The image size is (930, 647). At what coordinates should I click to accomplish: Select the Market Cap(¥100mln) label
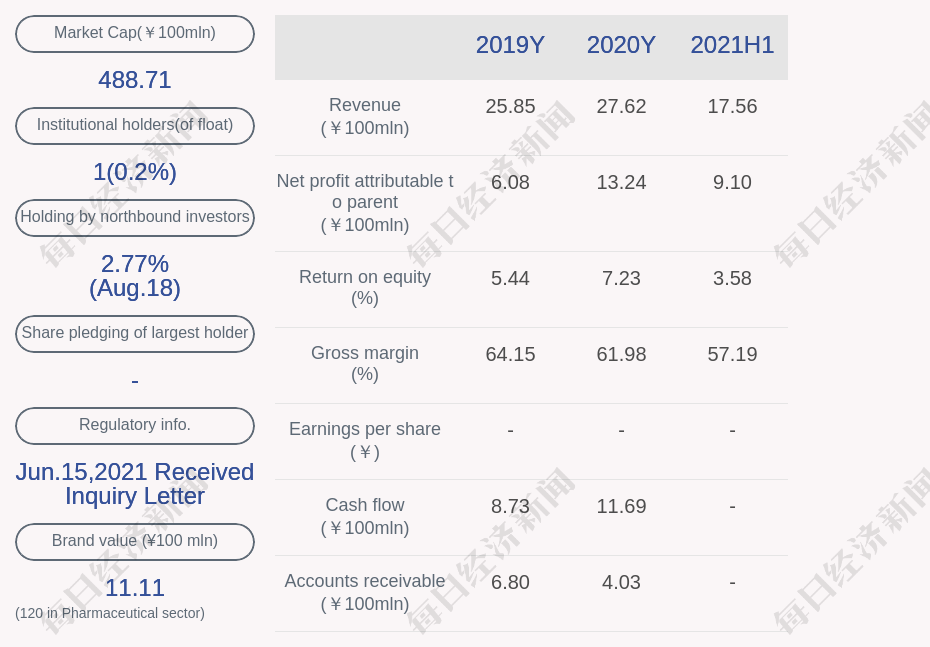pos(134,33)
